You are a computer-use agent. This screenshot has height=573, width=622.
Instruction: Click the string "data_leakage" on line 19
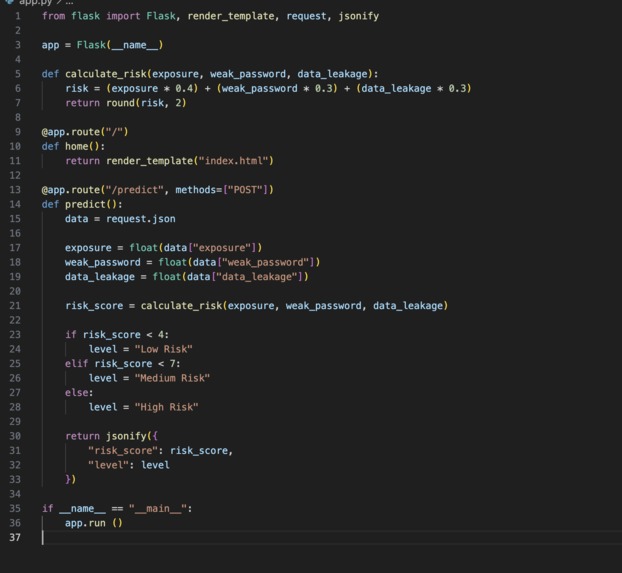click(257, 277)
